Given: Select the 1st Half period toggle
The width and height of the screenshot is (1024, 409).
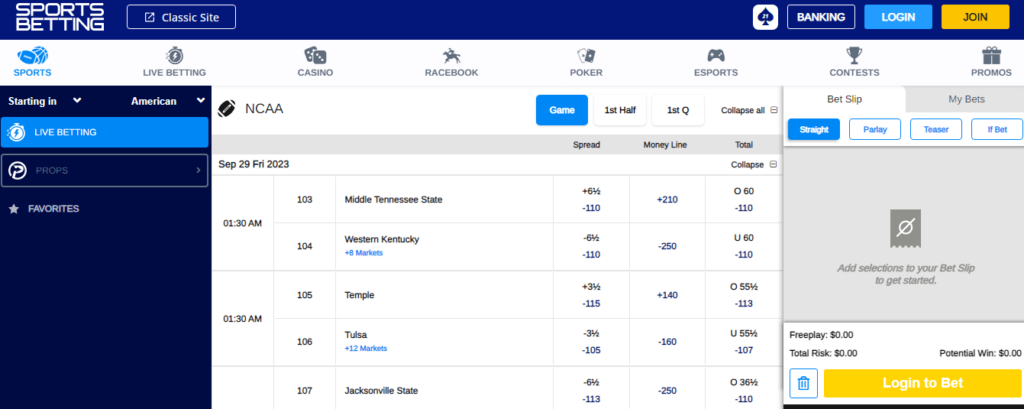Looking at the screenshot, I should (x=620, y=110).
